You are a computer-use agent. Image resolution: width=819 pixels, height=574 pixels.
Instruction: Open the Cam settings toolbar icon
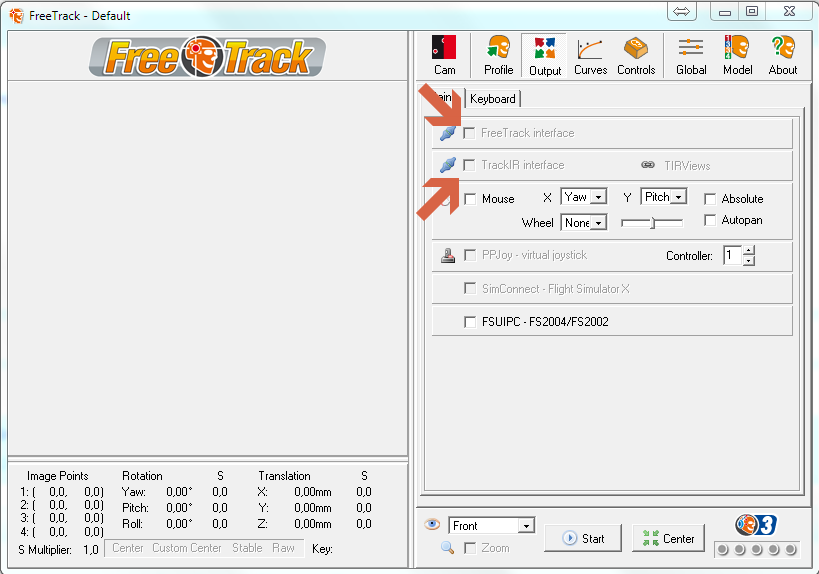444,55
